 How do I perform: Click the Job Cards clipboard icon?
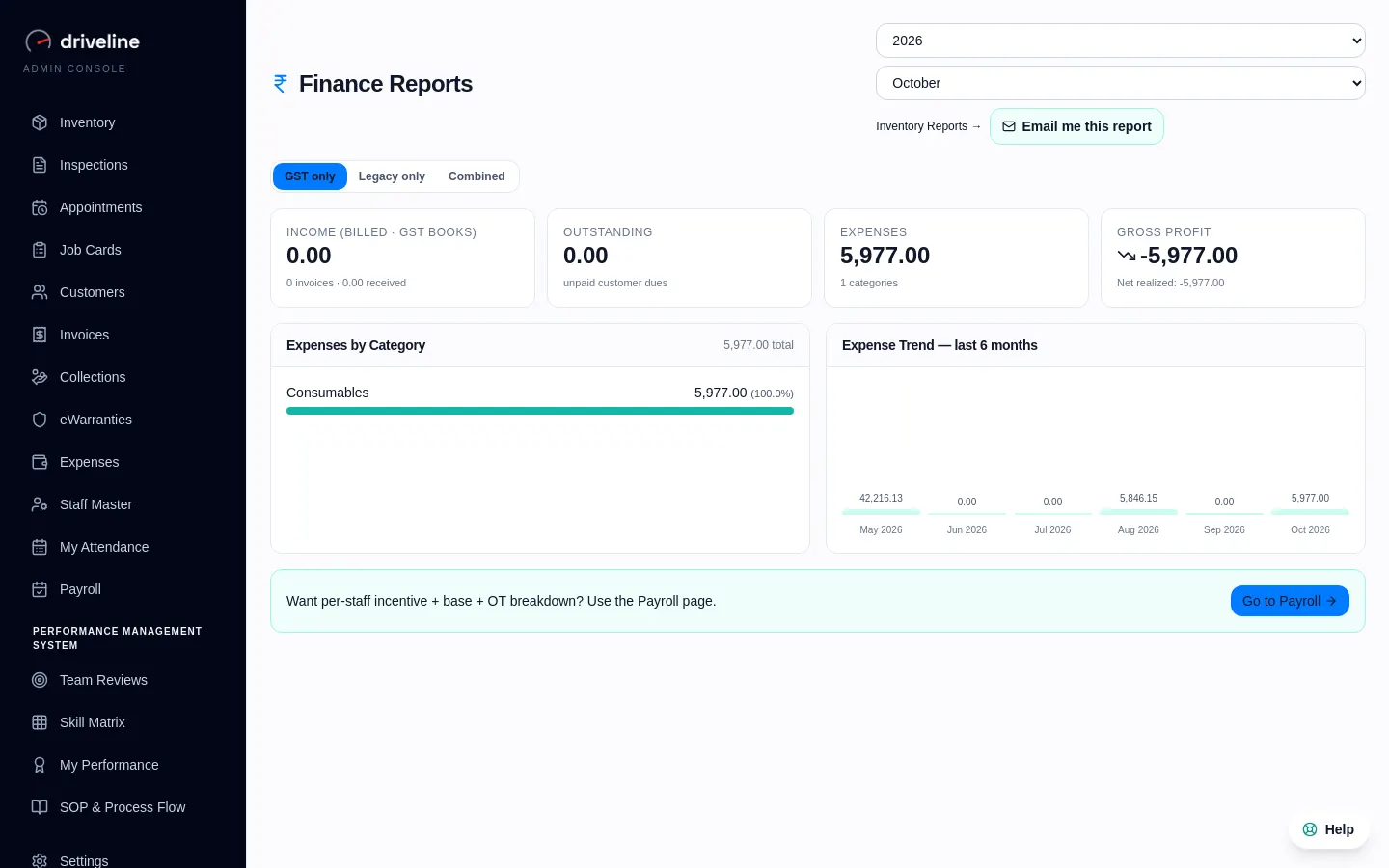(x=40, y=250)
